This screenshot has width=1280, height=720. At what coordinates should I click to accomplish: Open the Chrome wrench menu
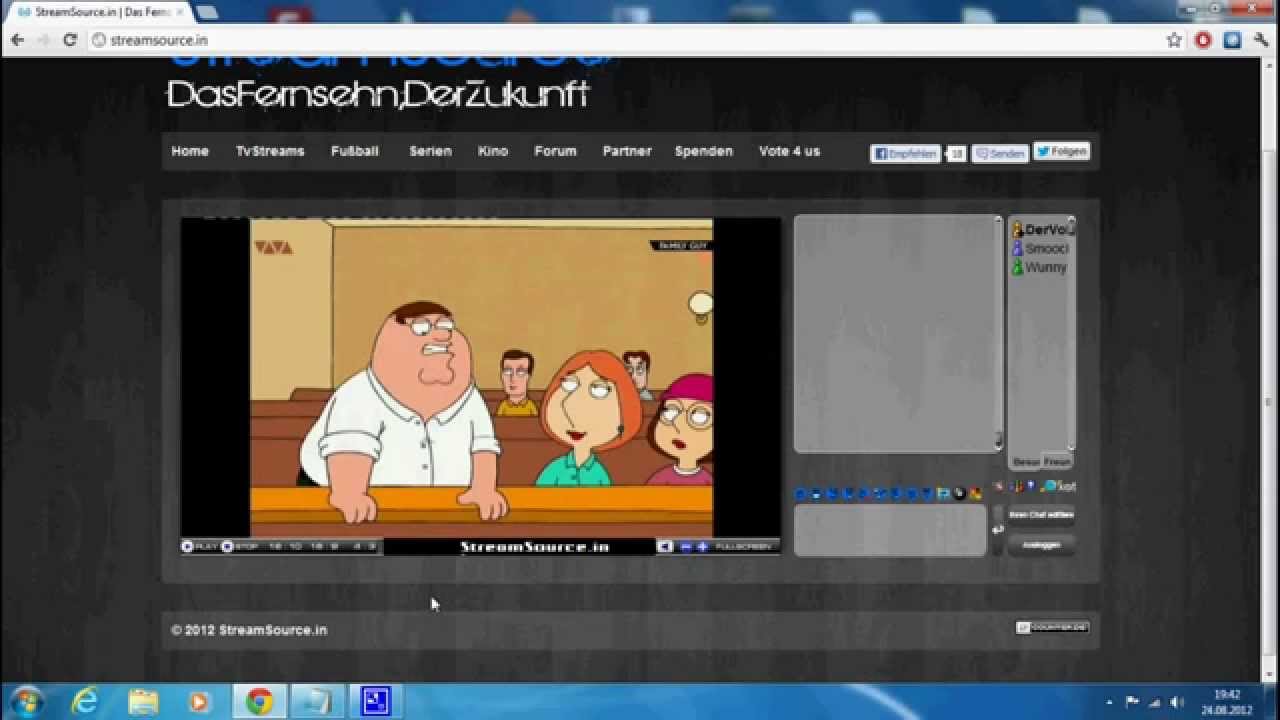1260,40
